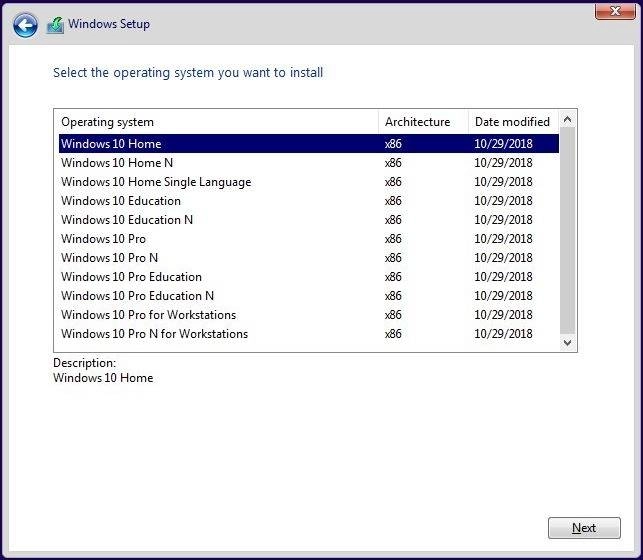
Task: Select Windows 10 Home Single Language
Action: click(x=309, y=182)
